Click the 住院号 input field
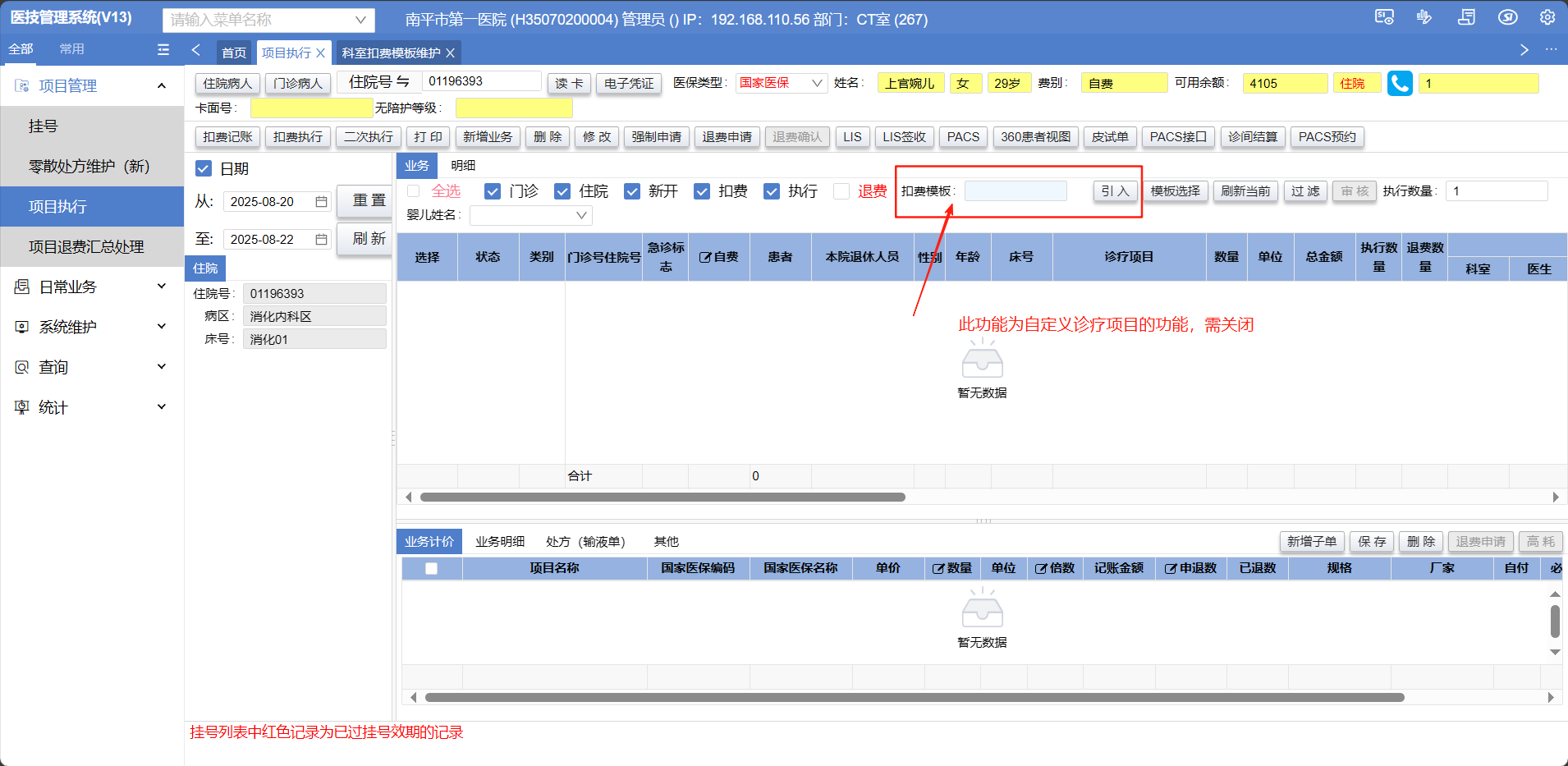1568x766 pixels. pos(482,81)
